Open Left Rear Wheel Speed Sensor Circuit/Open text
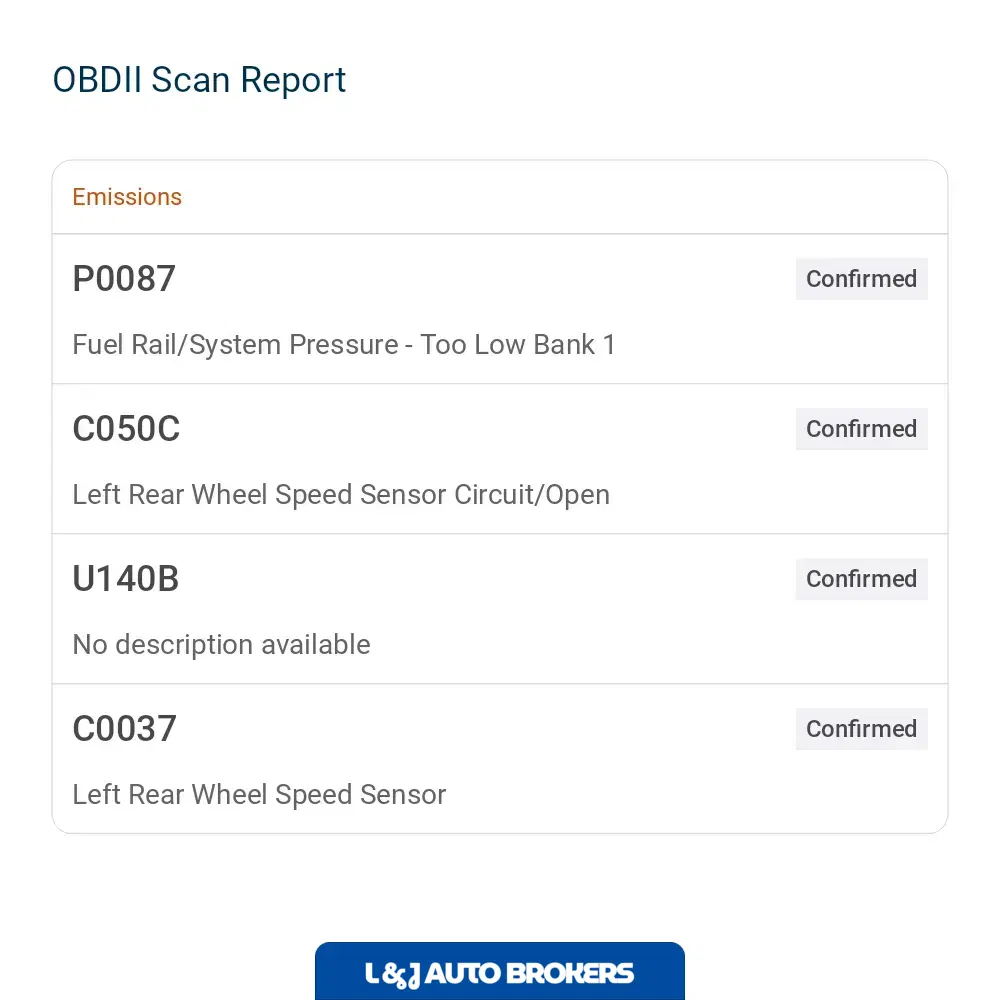Viewport: 1000px width, 1000px height. tap(341, 495)
